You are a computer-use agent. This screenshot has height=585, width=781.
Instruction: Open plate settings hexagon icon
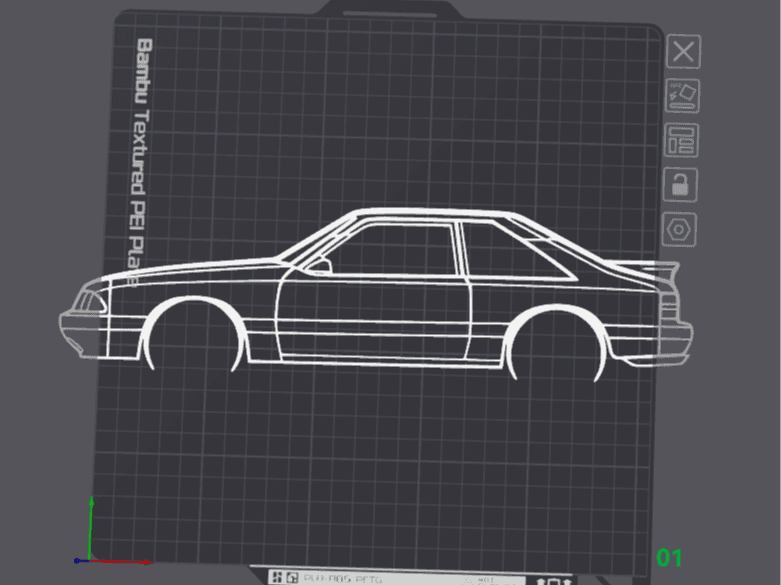tap(678, 230)
